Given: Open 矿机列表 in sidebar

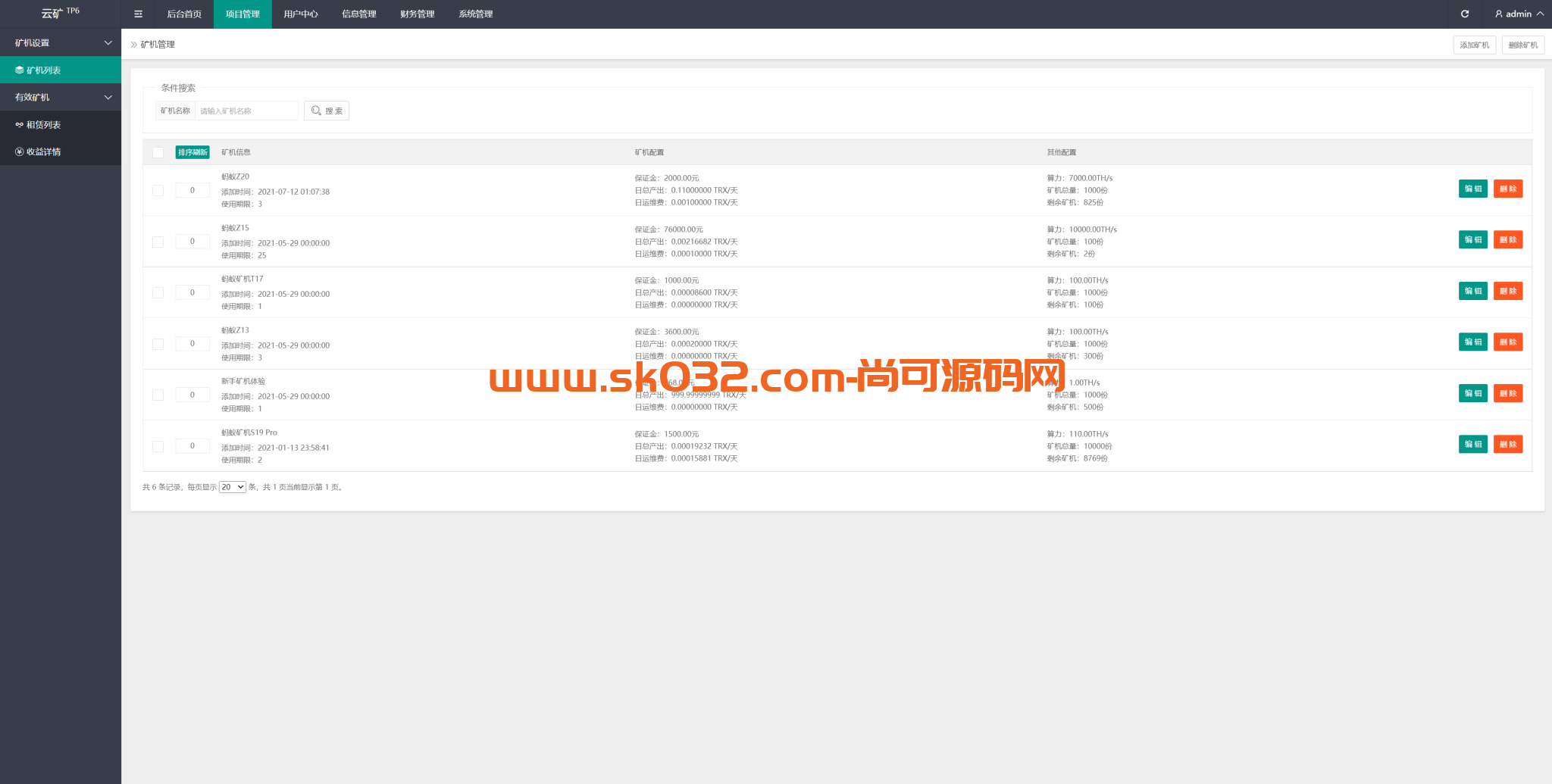Looking at the screenshot, I should point(61,70).
